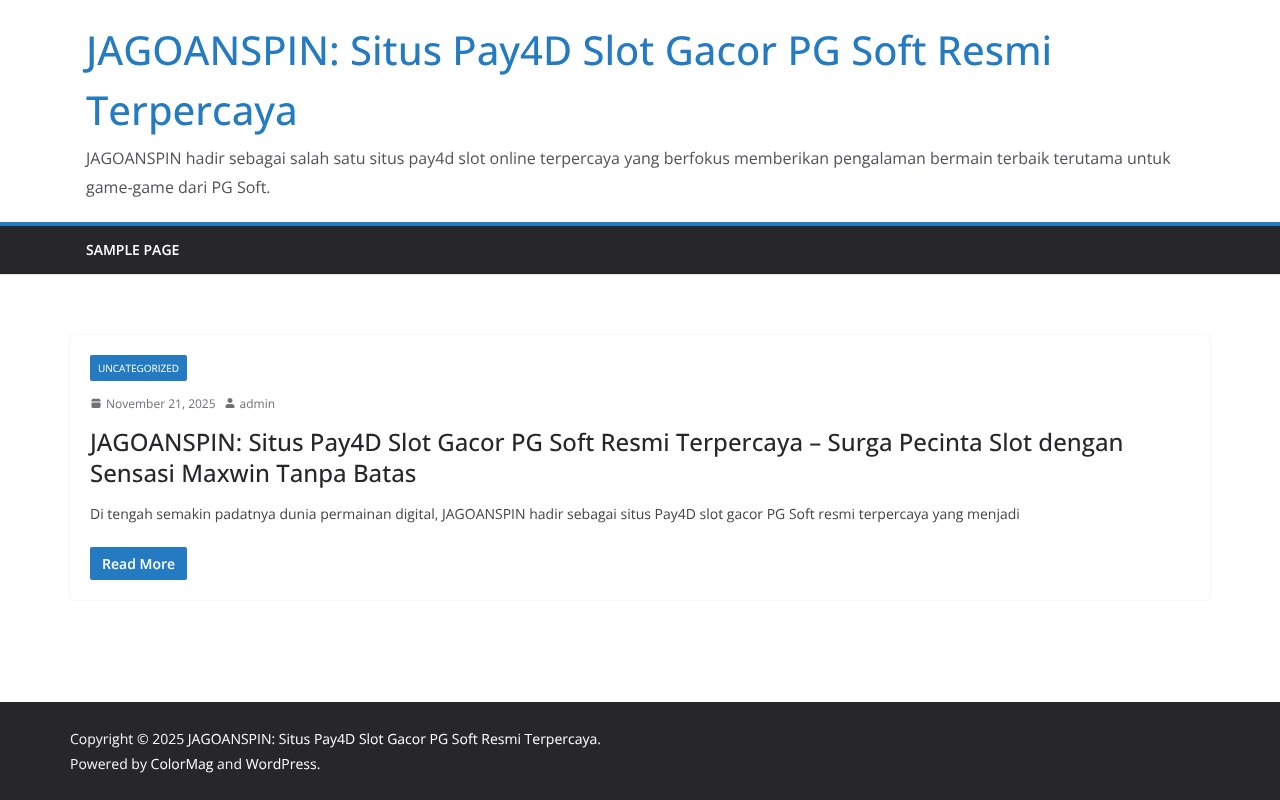
Task: Click an empty area of the dark navigation bar
Action: pos(700,250)
